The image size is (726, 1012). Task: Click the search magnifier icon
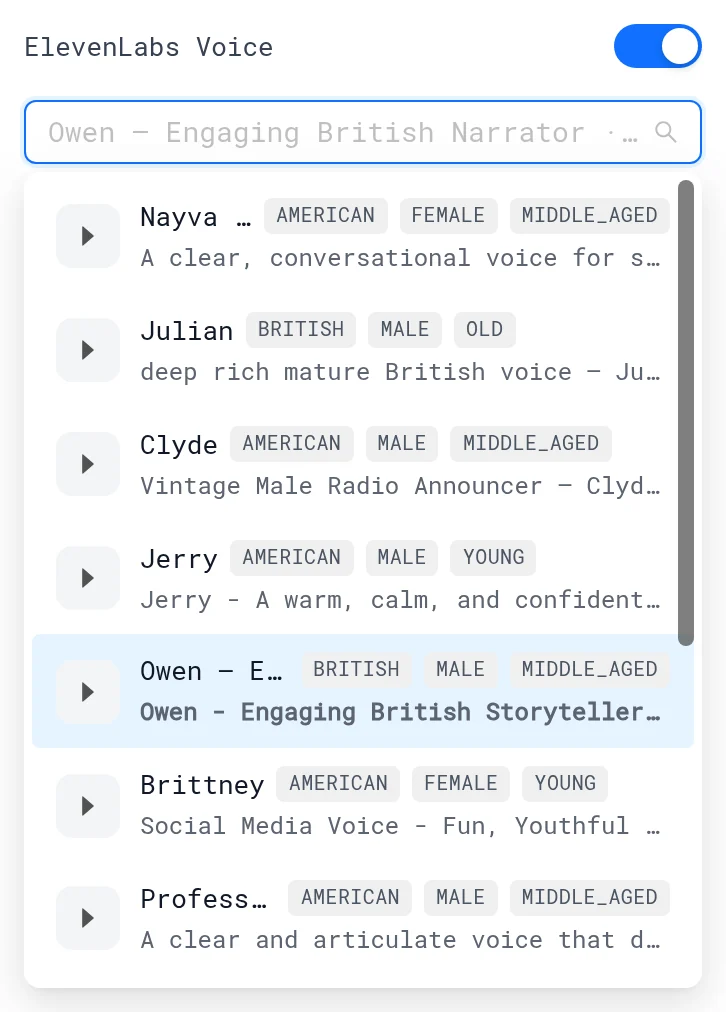click(665, 132)
